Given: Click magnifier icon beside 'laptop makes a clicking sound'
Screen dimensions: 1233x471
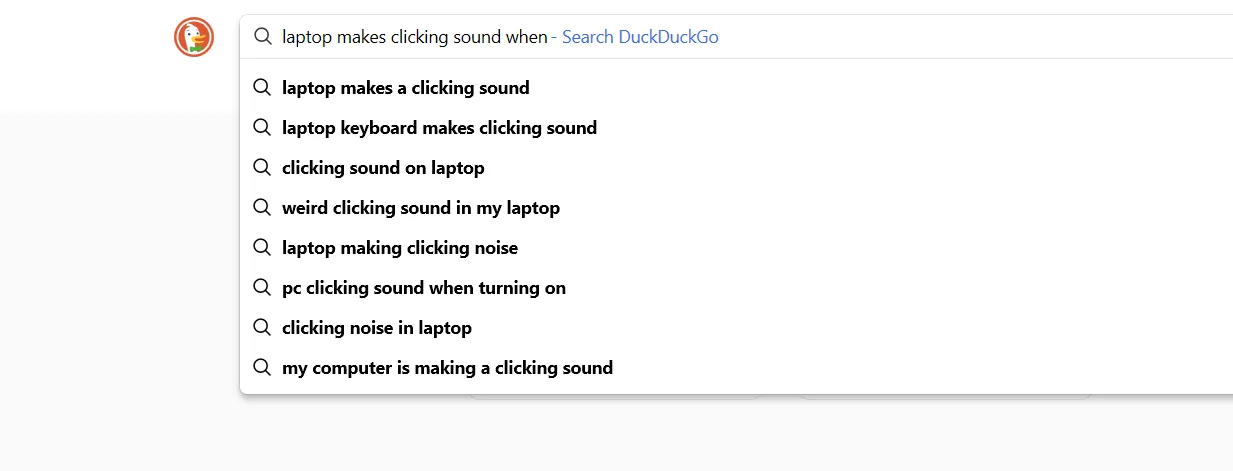Looking at the screenshot, I should (263, 88).
